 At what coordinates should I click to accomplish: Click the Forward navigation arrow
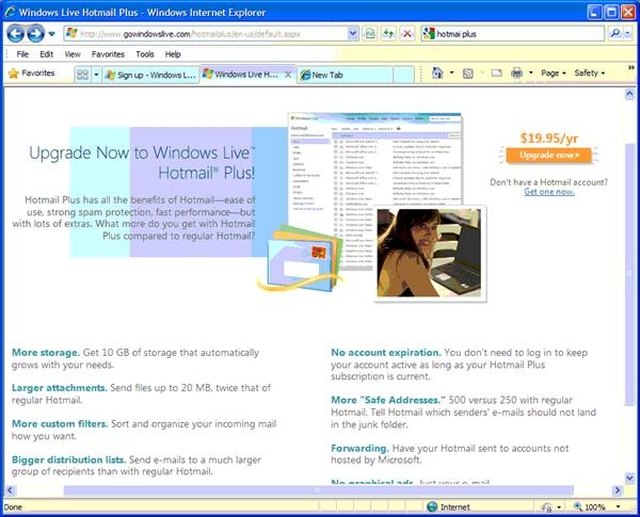[36, 33]
